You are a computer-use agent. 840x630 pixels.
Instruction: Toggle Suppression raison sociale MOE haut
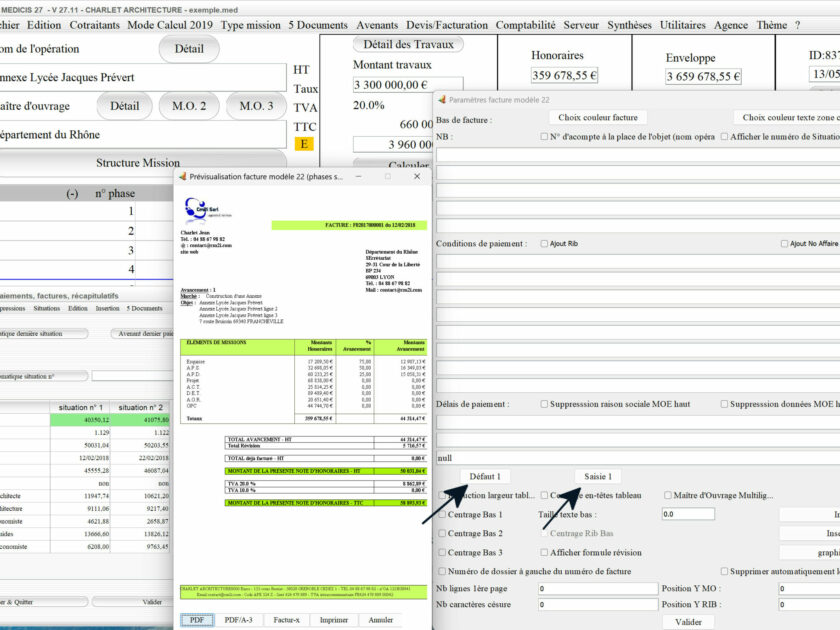(544, 404)
